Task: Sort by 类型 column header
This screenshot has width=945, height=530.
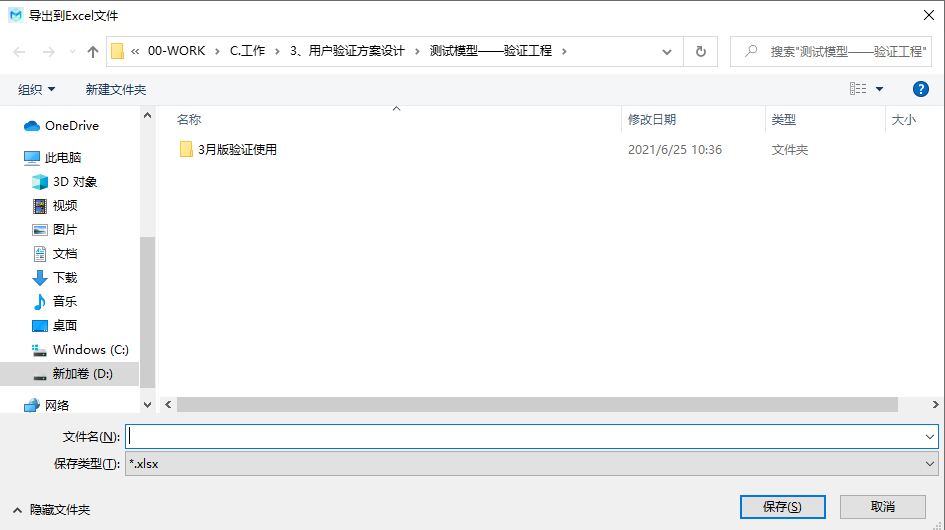Action: pyautogui.click(x=783, y=119)
